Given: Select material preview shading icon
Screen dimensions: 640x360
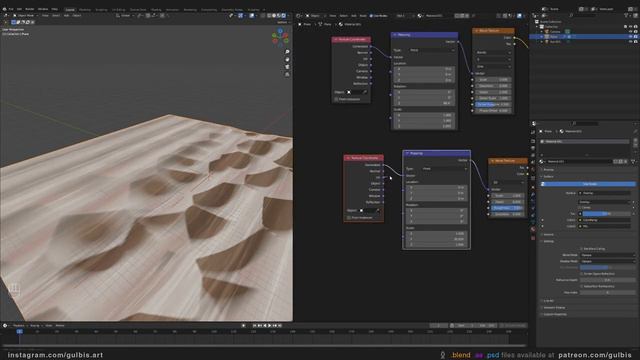Looking at the screenshot, I should pyautogui.click(x=279, y=16).
